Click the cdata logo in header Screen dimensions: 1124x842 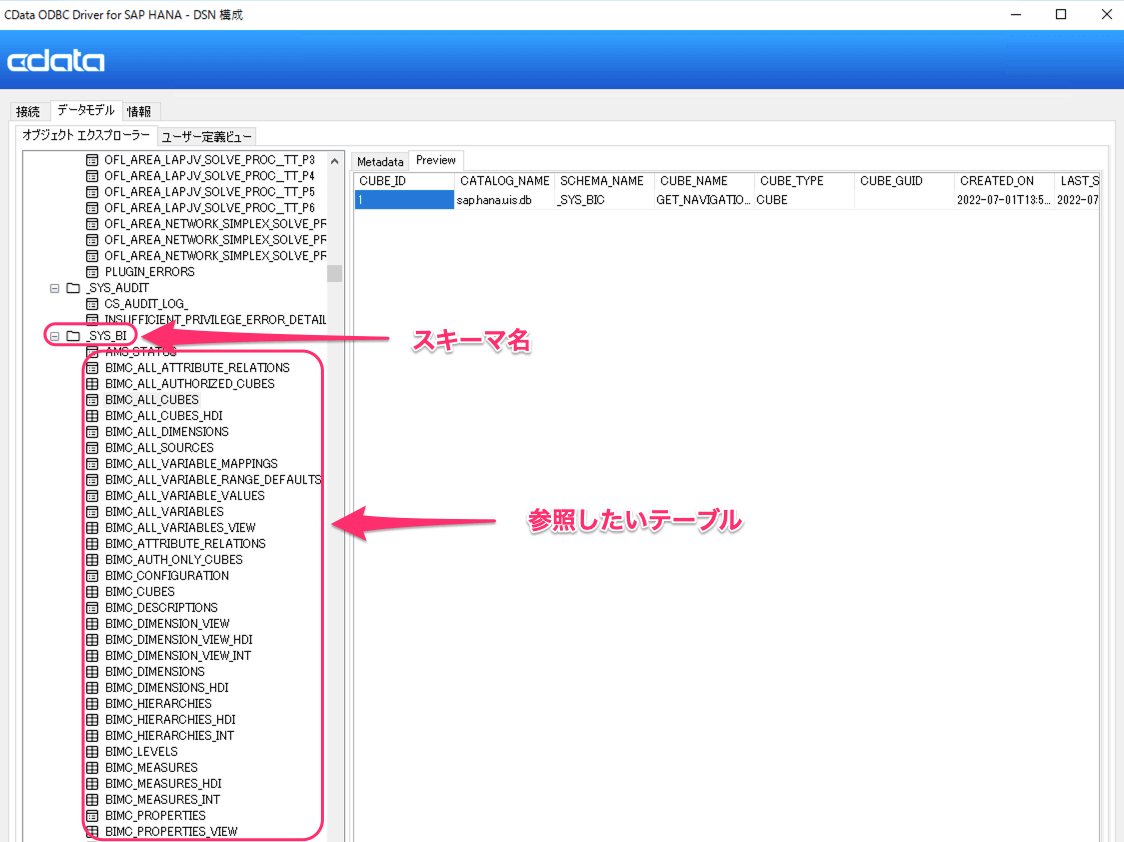point(56,61)
